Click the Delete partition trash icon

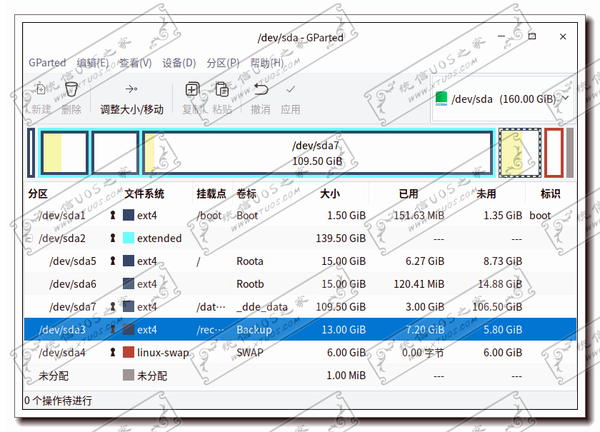(71, 90)
